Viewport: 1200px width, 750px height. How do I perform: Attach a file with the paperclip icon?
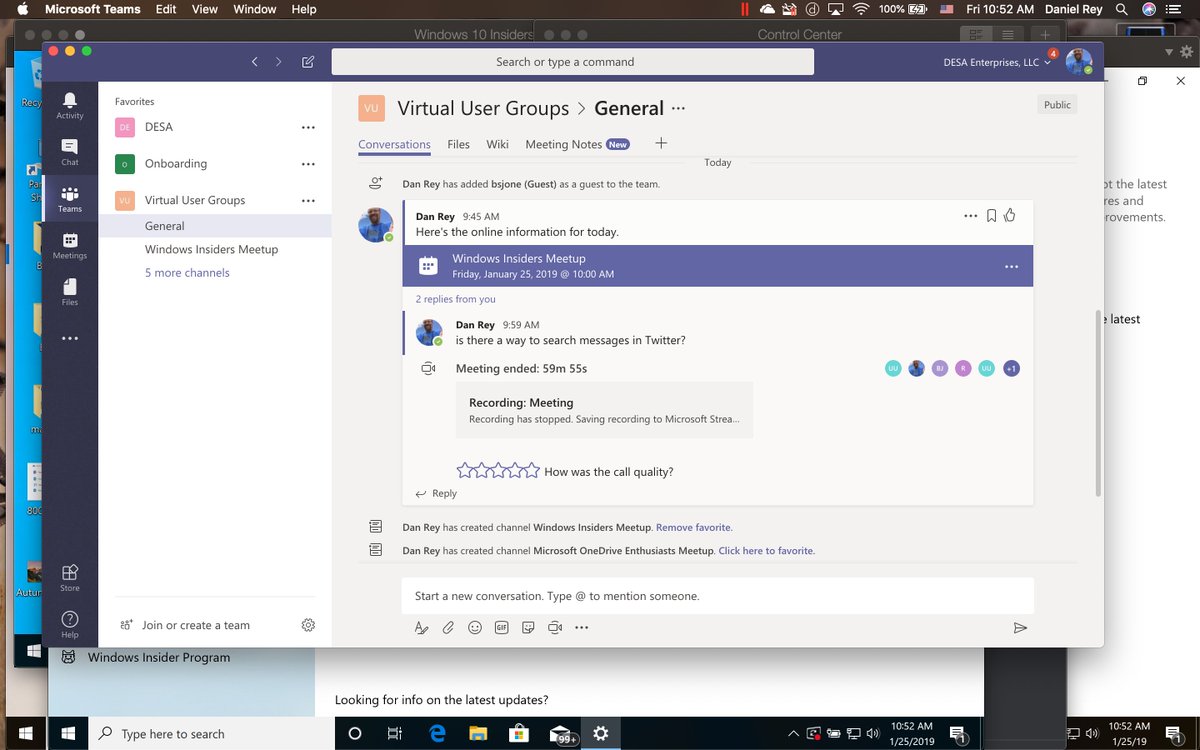point(448,628)
